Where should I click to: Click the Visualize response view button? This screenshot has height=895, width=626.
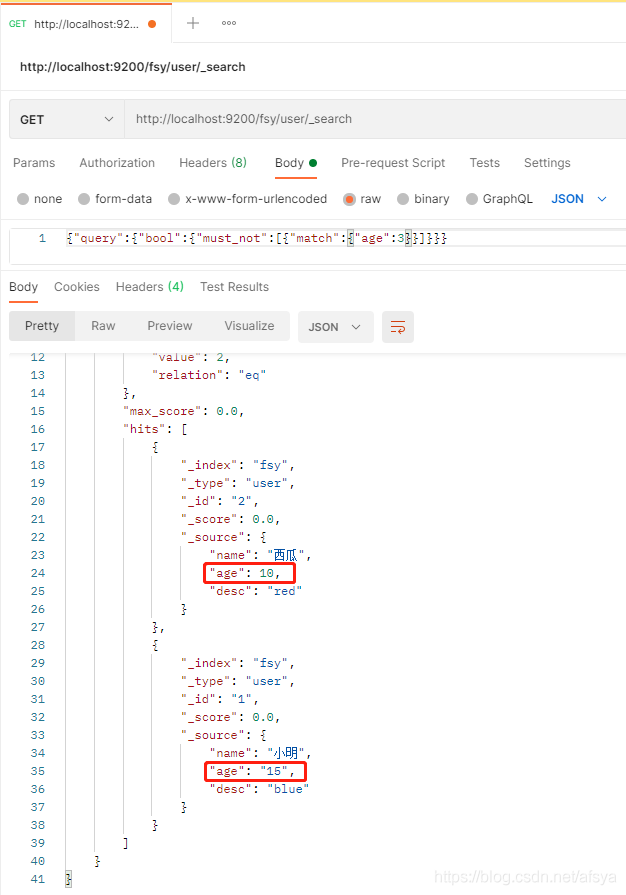[x=249, y=326]
